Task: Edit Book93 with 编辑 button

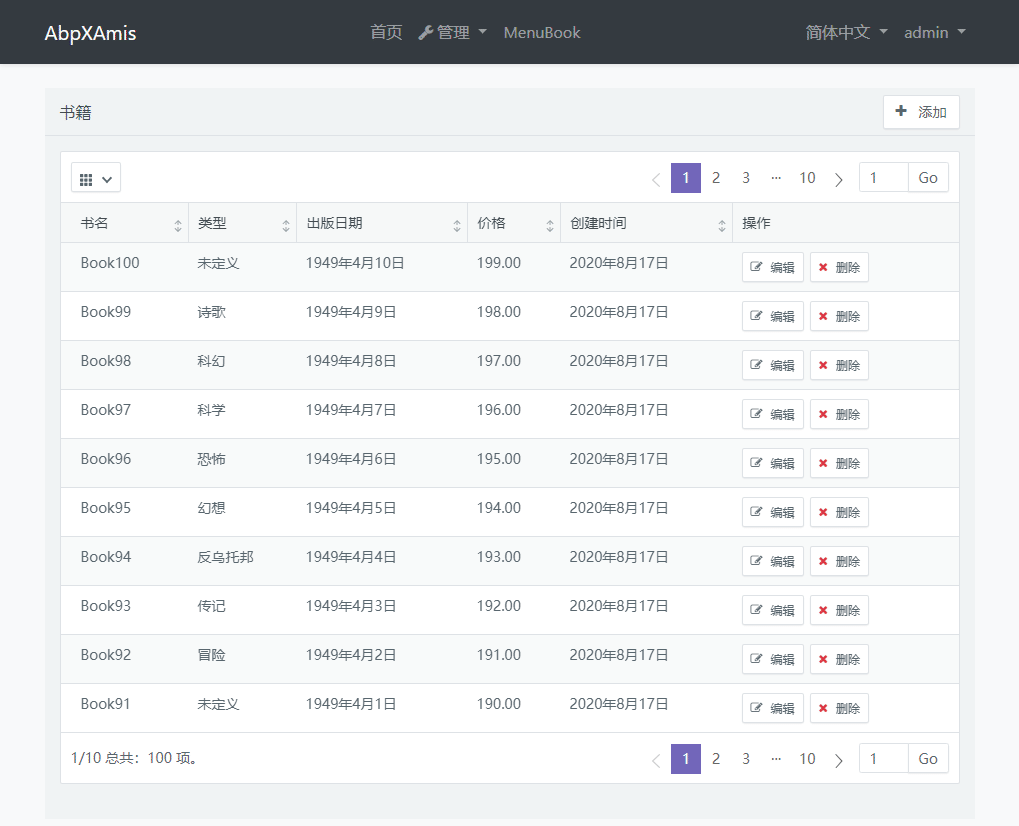Action: (x=773, y=610)
